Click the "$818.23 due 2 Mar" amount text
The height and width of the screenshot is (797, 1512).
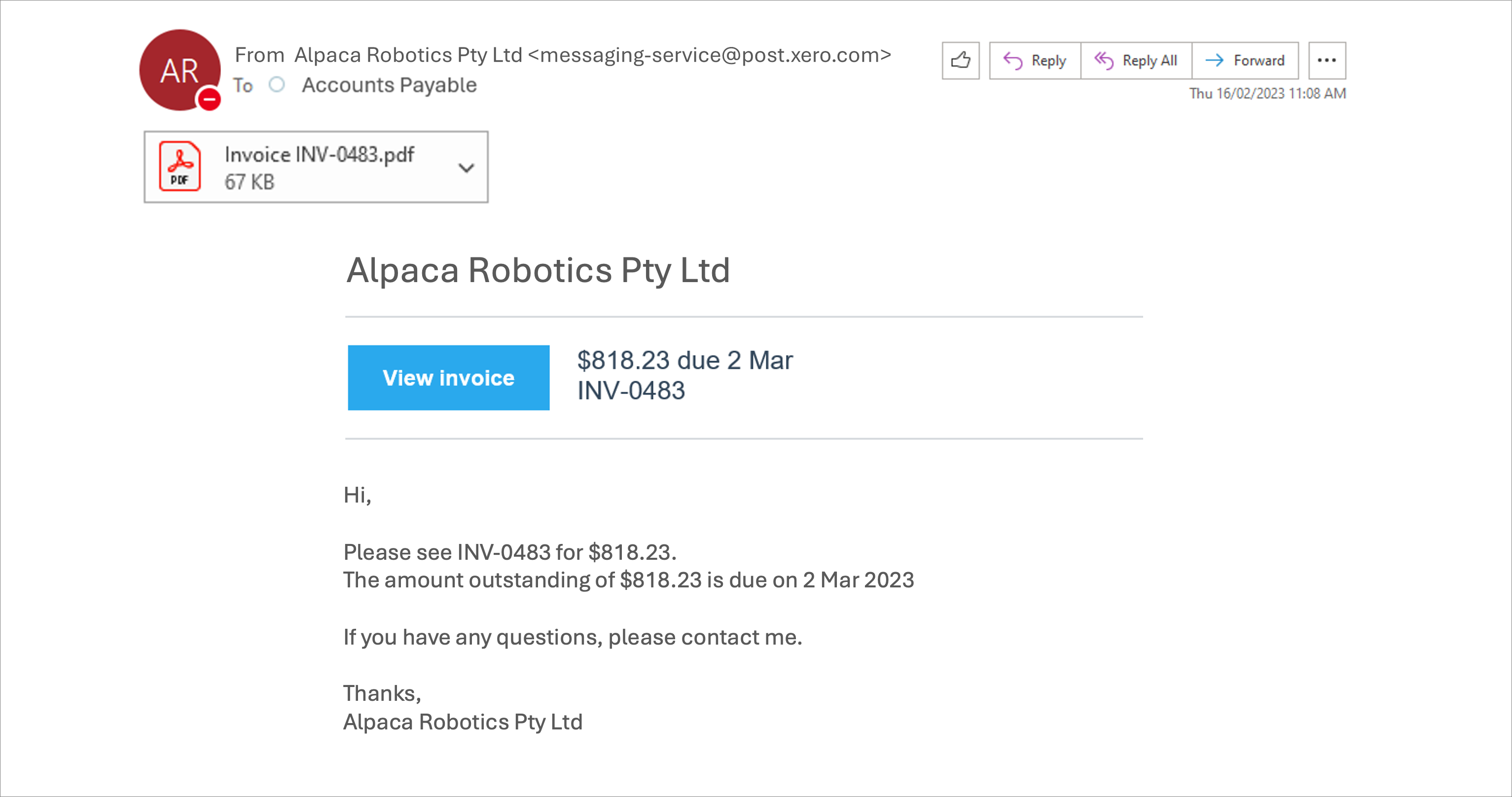[x=684, y=361]
